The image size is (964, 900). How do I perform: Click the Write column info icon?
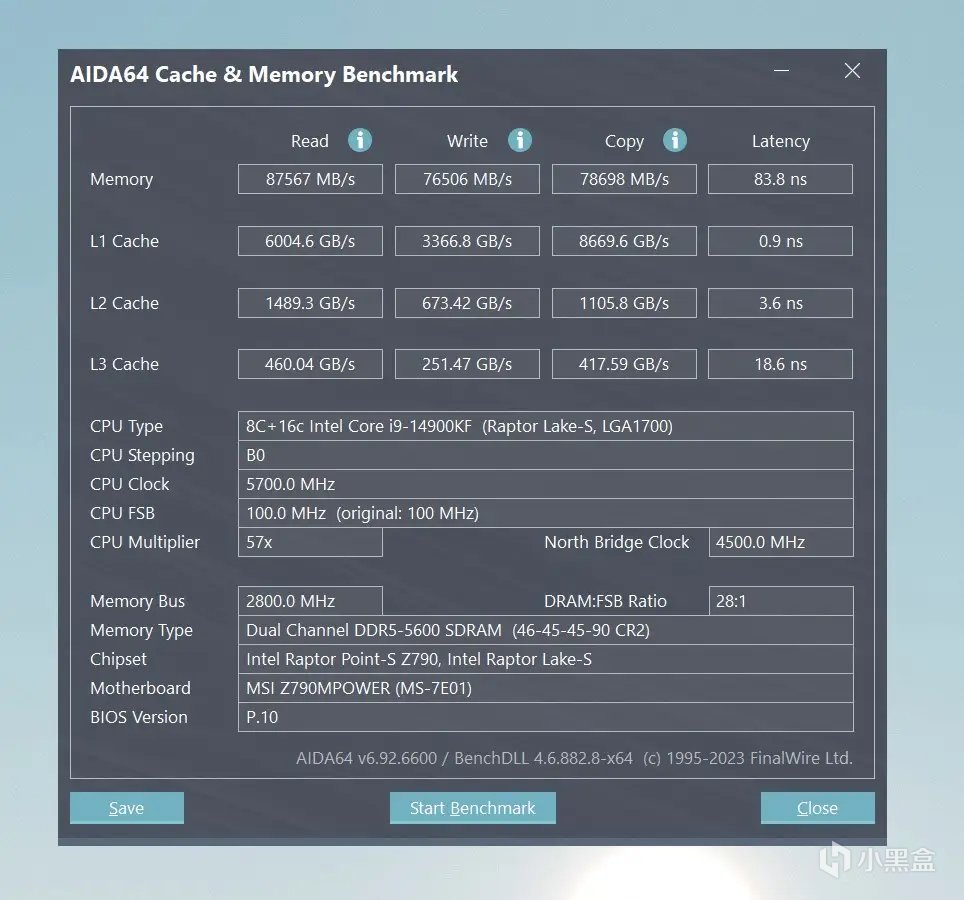[520, 140]
